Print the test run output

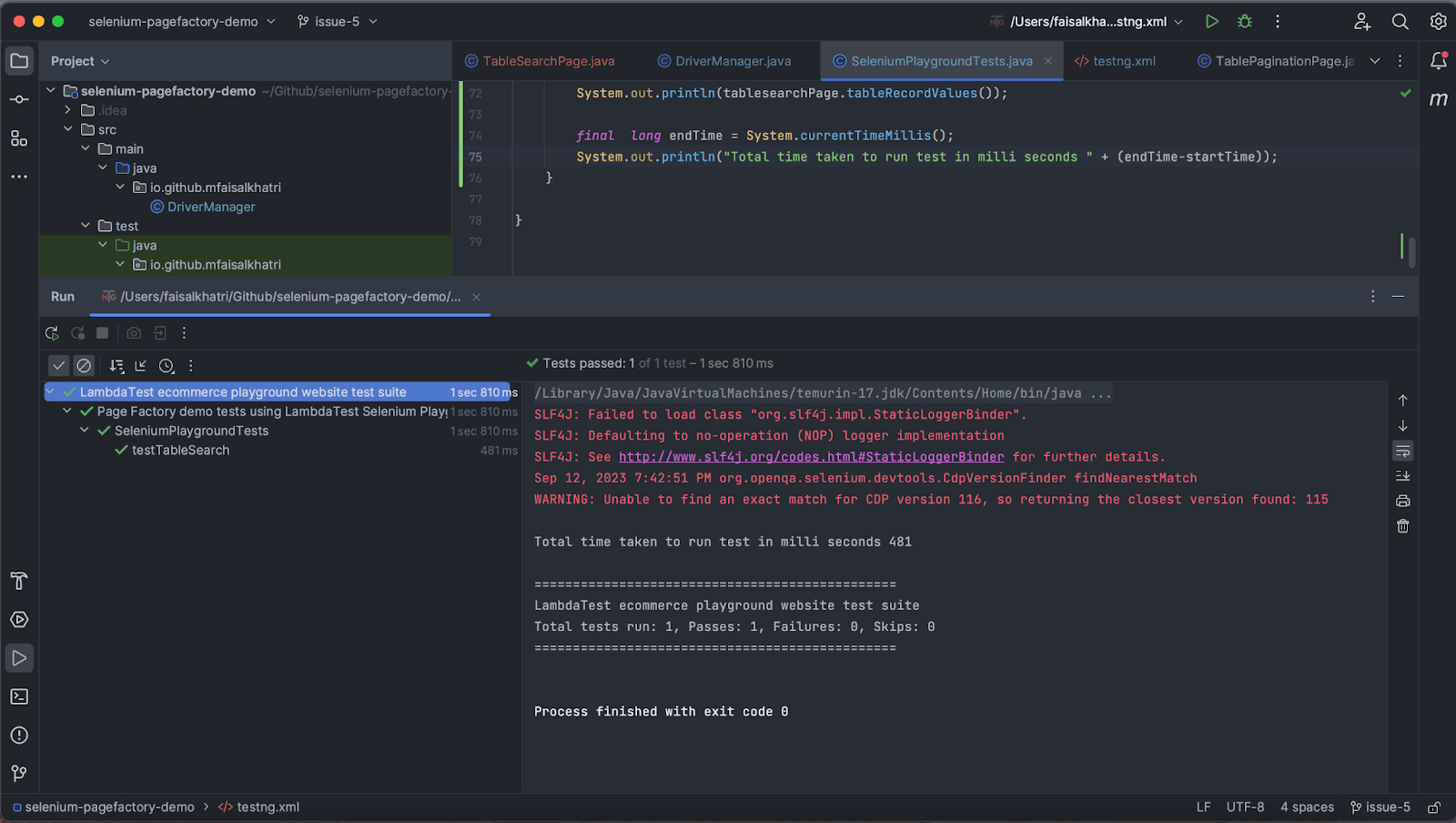tap(1402, 500)
